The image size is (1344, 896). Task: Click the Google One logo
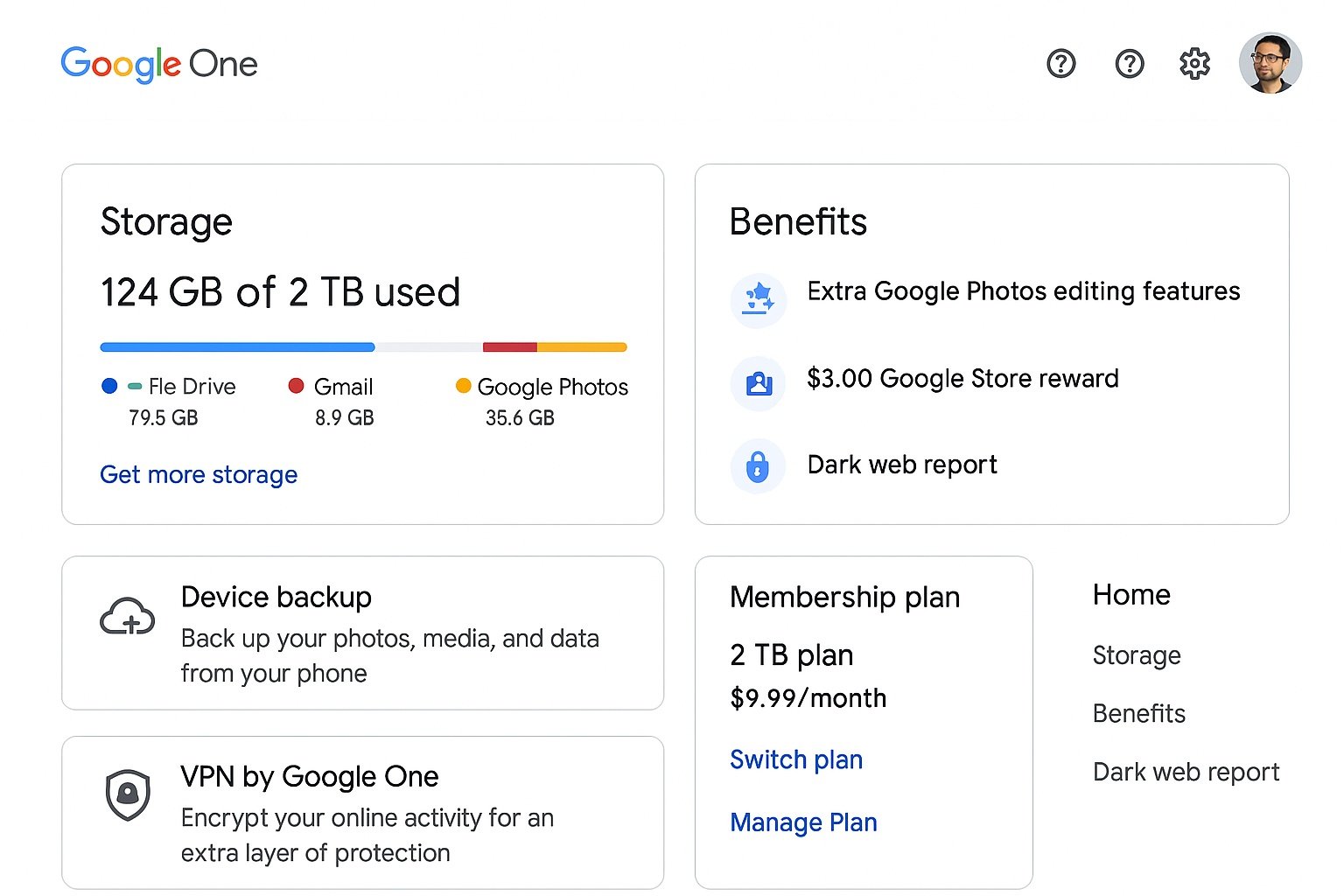tap(159, 64)
